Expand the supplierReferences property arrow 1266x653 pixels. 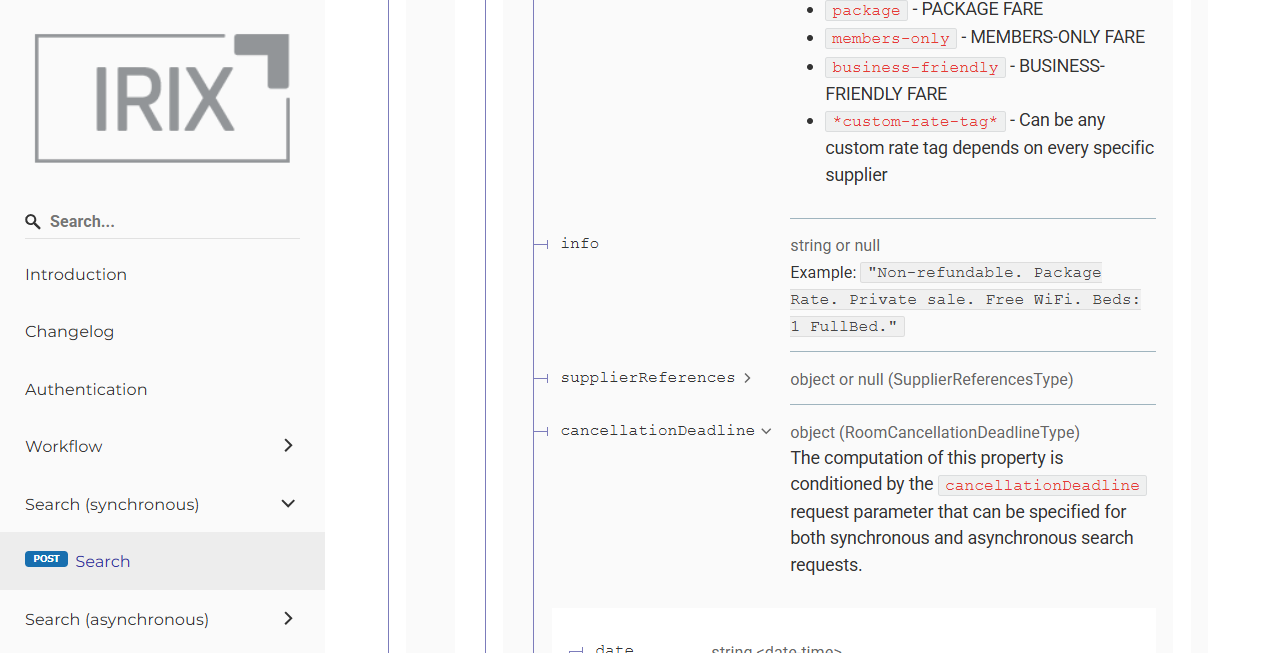coord(746,378)
